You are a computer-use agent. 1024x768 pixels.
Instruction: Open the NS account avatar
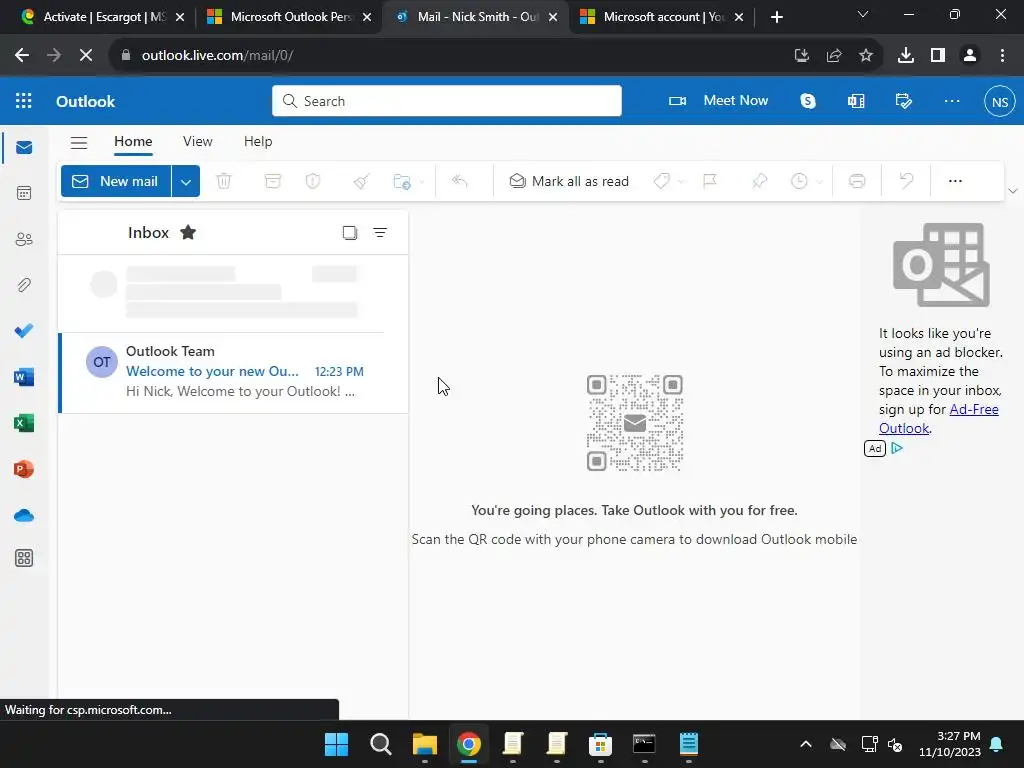(x=999, y=101)
